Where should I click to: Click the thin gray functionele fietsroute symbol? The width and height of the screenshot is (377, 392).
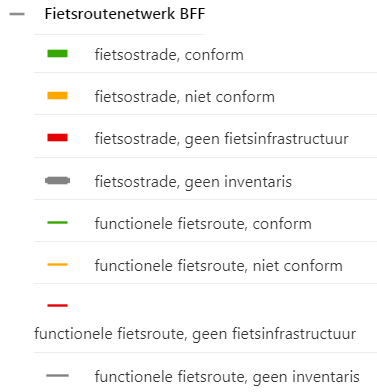tap(57, 375)
